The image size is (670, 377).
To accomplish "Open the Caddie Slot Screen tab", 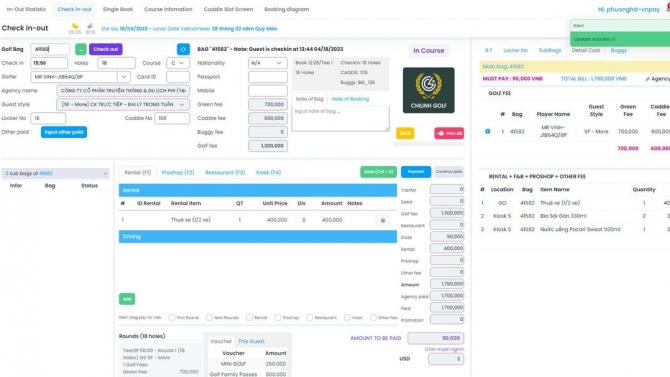I will [x=228, y=9].
